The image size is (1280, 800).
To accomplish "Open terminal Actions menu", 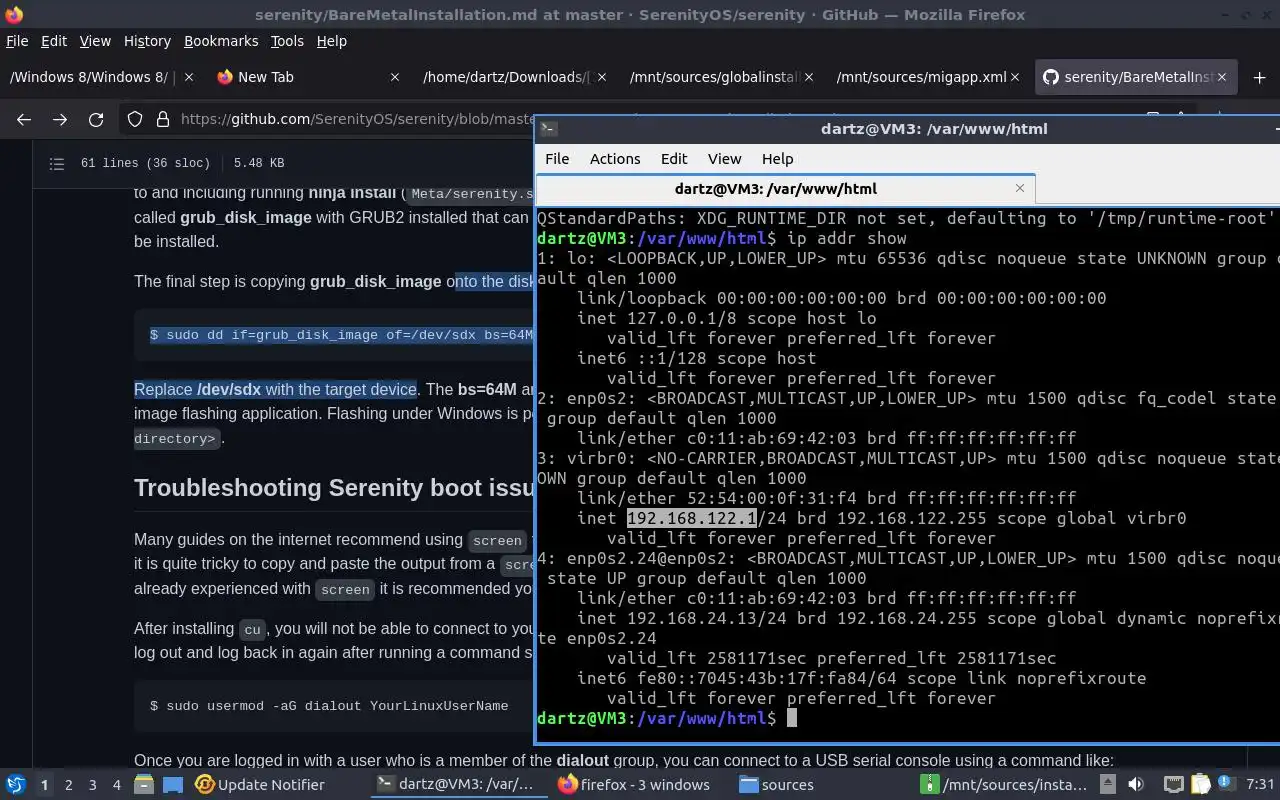I will pos(615,158).
